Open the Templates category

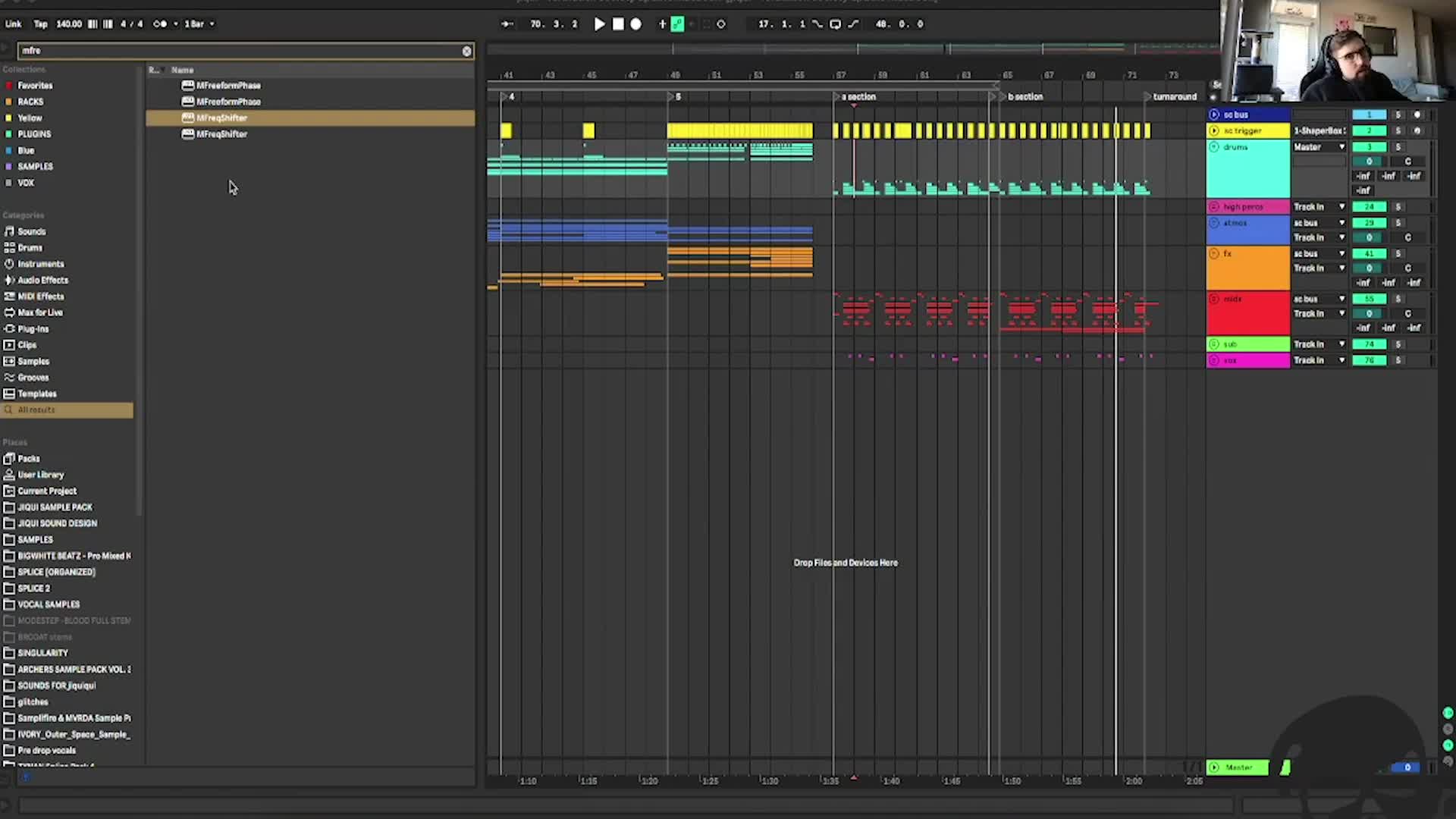tap(37, 394)
